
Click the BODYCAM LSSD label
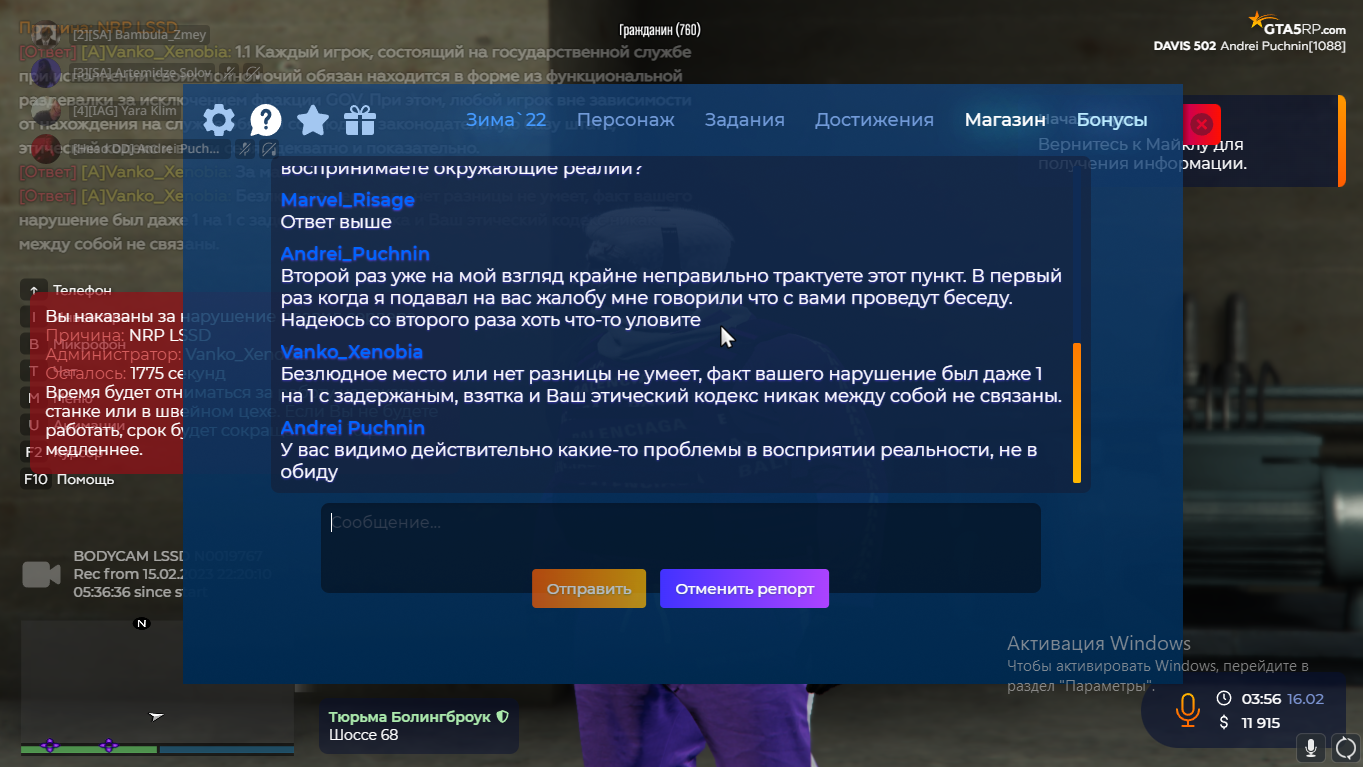(x=130, y=556)
